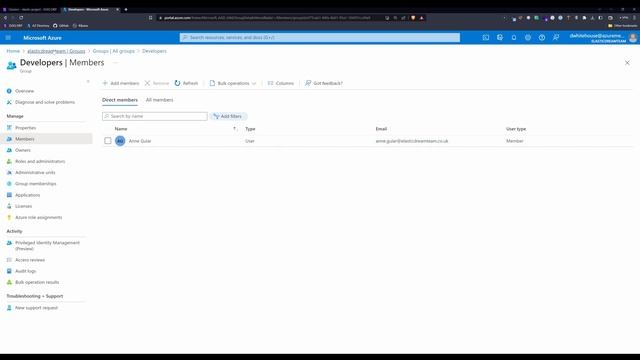
Task: Click the Email column header
Action: pyautogui.click(x=381, y=129)
